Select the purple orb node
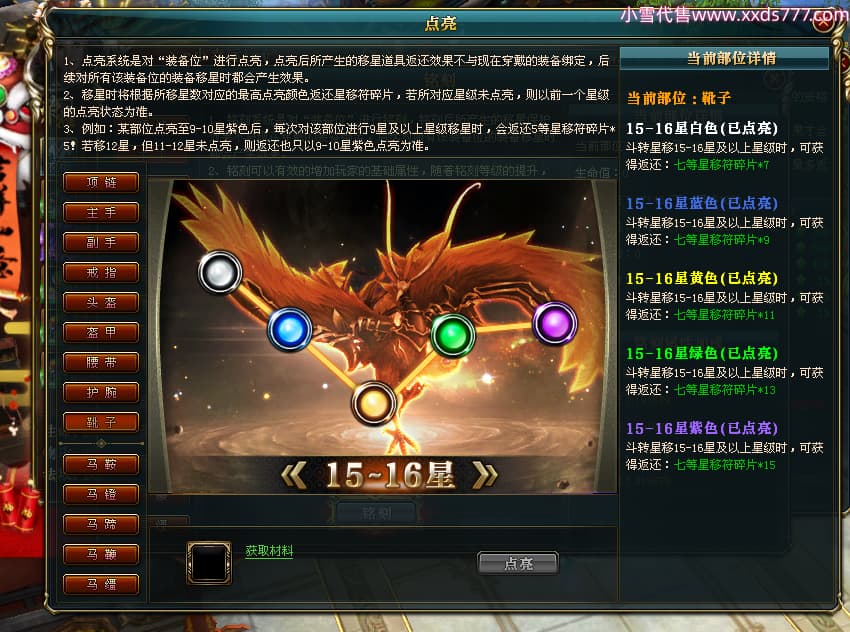 pos(555,323)
